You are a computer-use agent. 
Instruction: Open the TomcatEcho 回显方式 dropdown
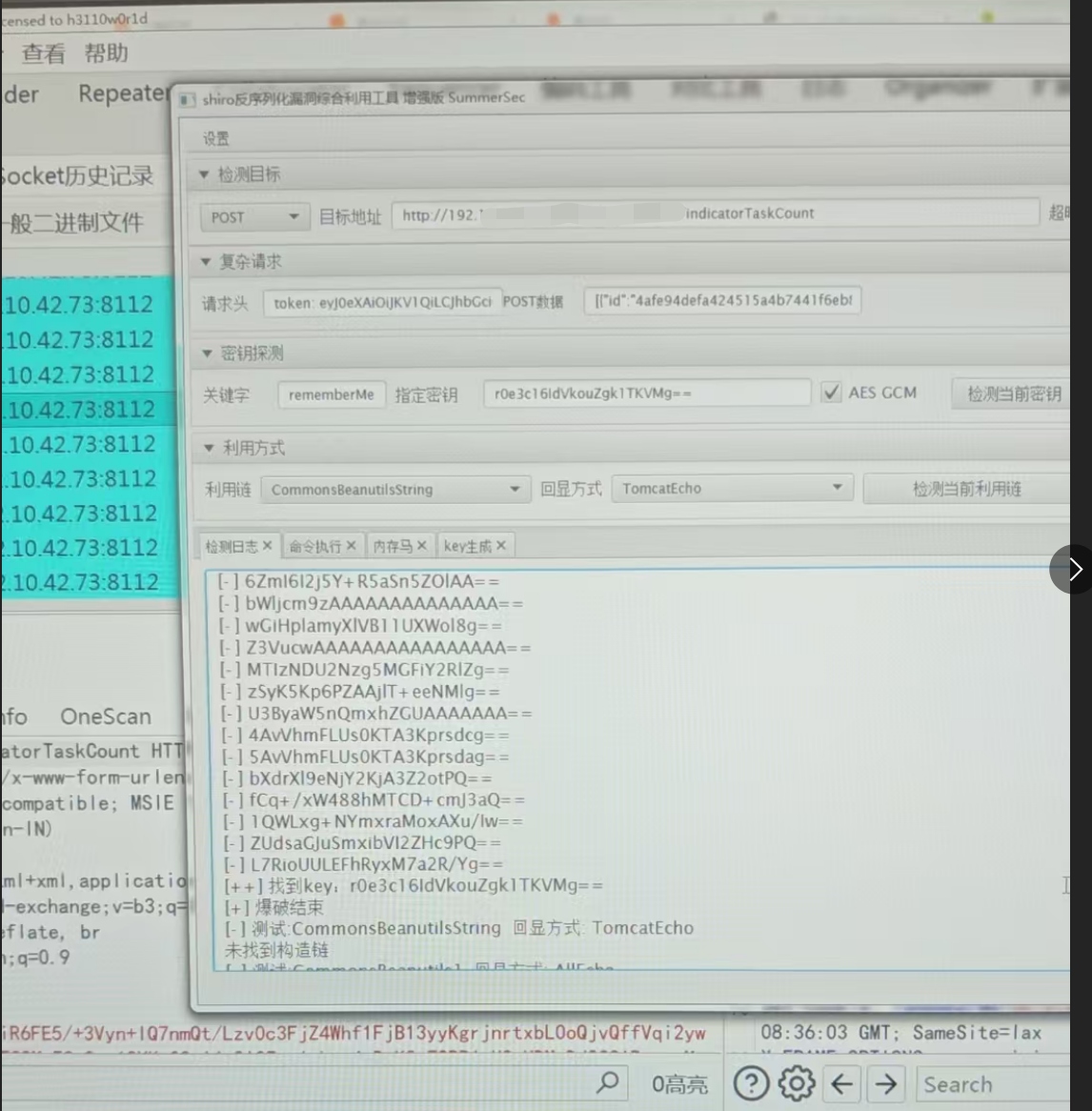point(732,489)
